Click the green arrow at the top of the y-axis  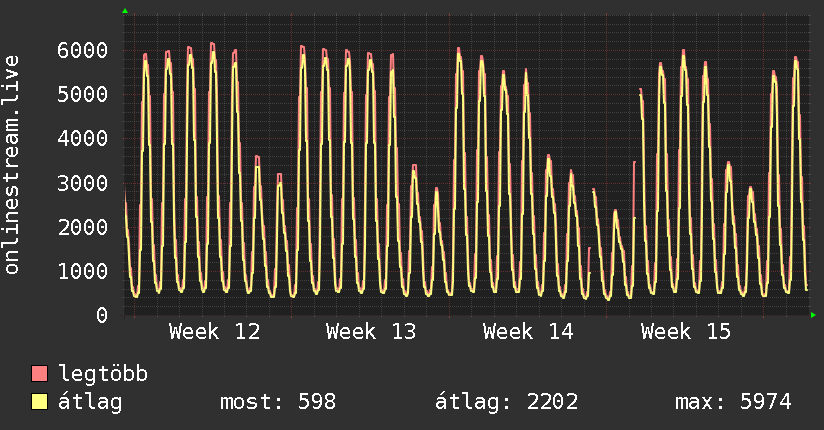(125, 11)
